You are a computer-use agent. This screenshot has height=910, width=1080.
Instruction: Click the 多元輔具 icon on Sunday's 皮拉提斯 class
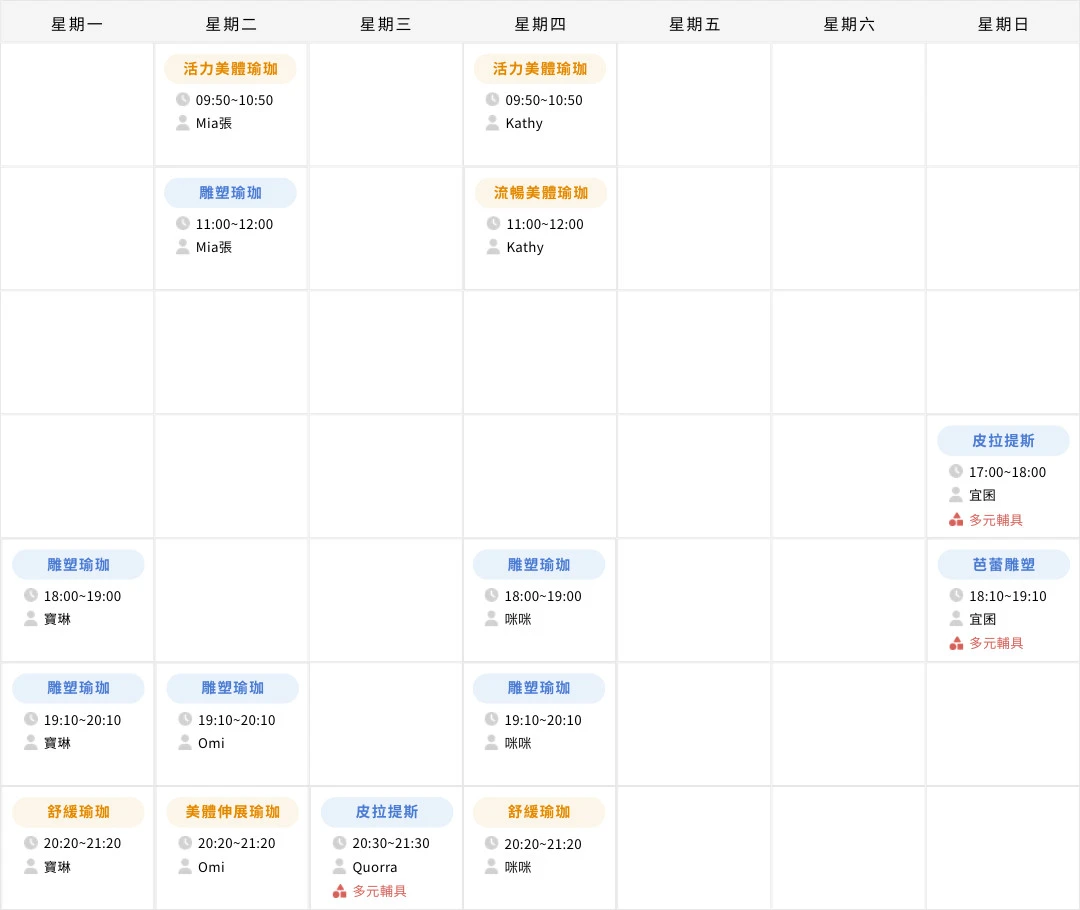[957, 519]
